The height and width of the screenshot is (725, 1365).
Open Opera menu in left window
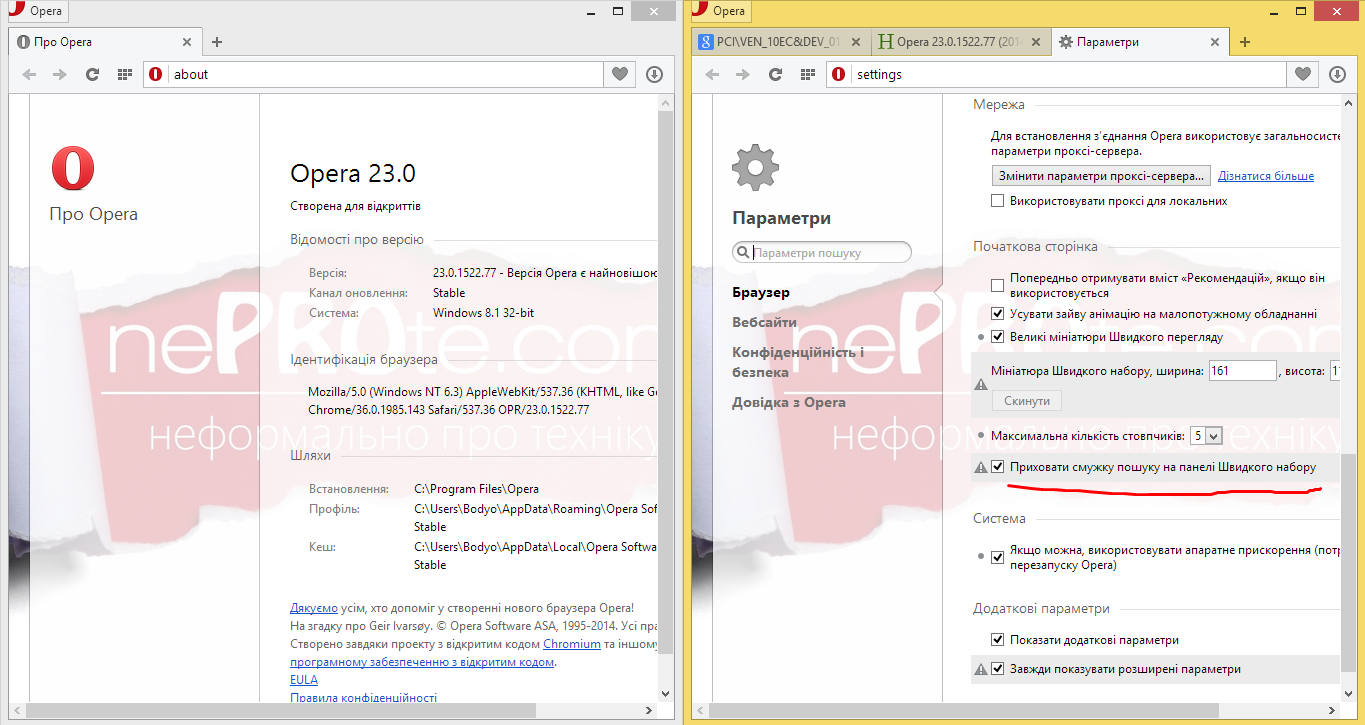click(38, 12)
